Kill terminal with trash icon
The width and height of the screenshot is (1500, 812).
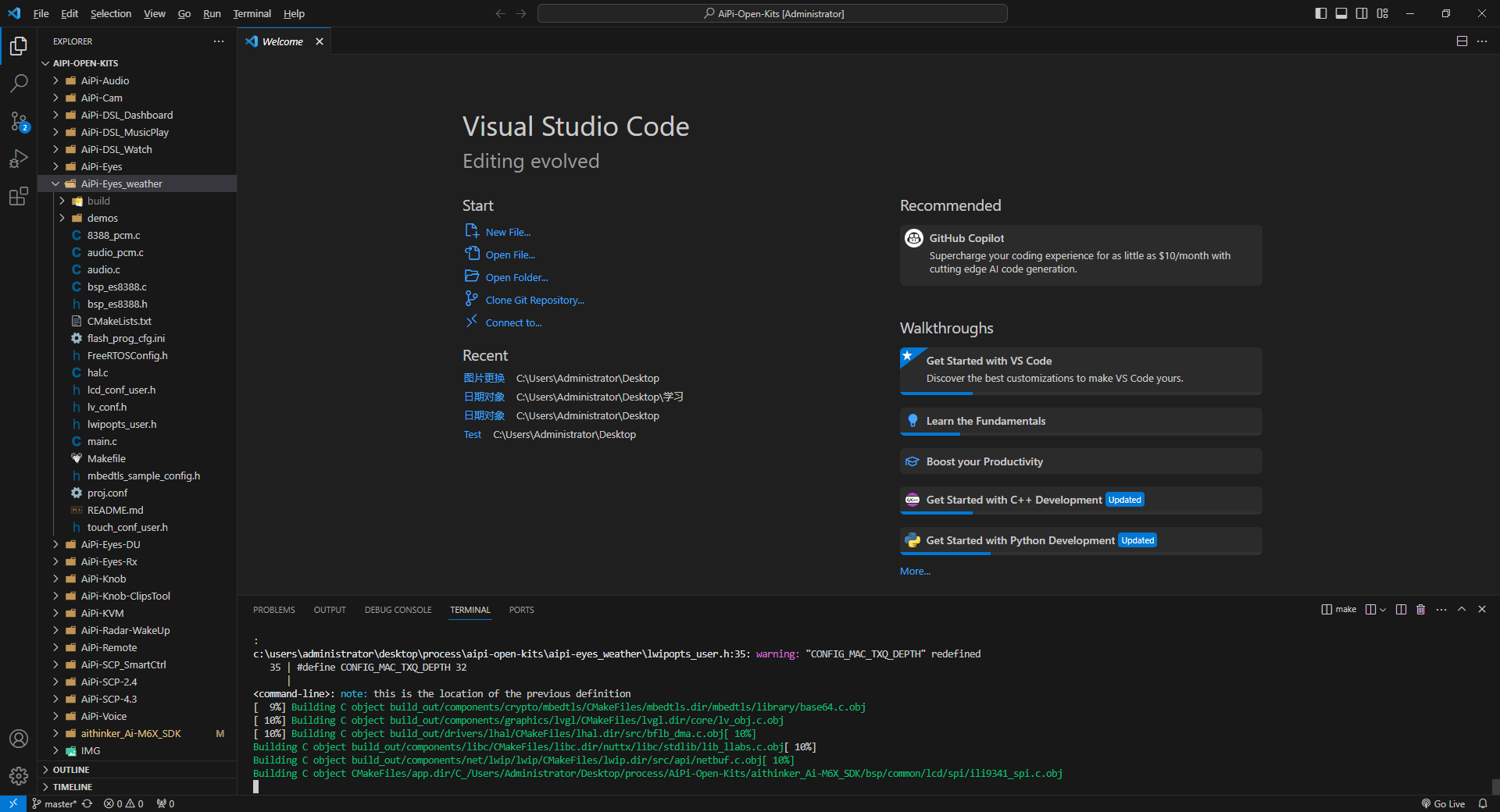(1421, 609)
